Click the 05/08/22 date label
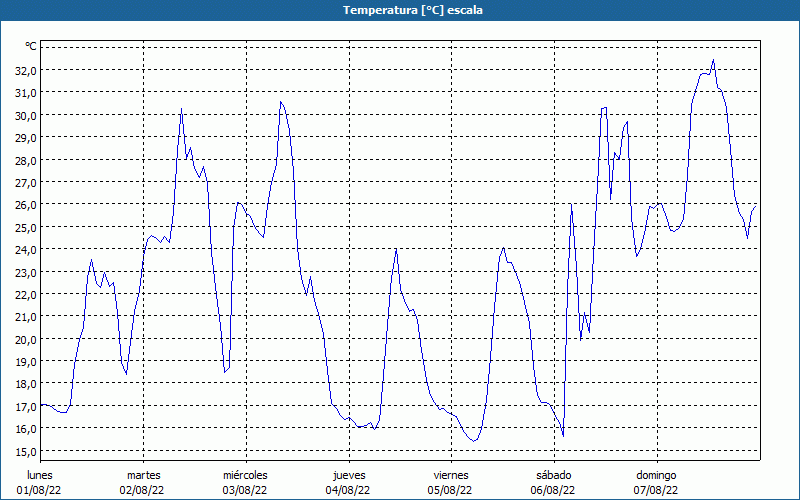 pyautogui.click(x=451, y=490)
